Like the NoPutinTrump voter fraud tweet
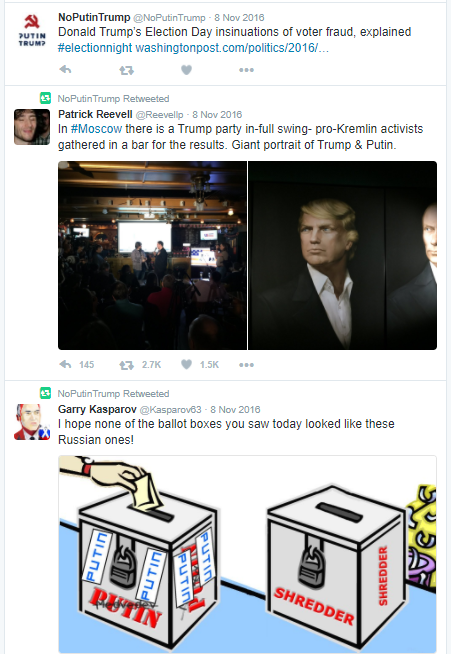 point(186,70)
